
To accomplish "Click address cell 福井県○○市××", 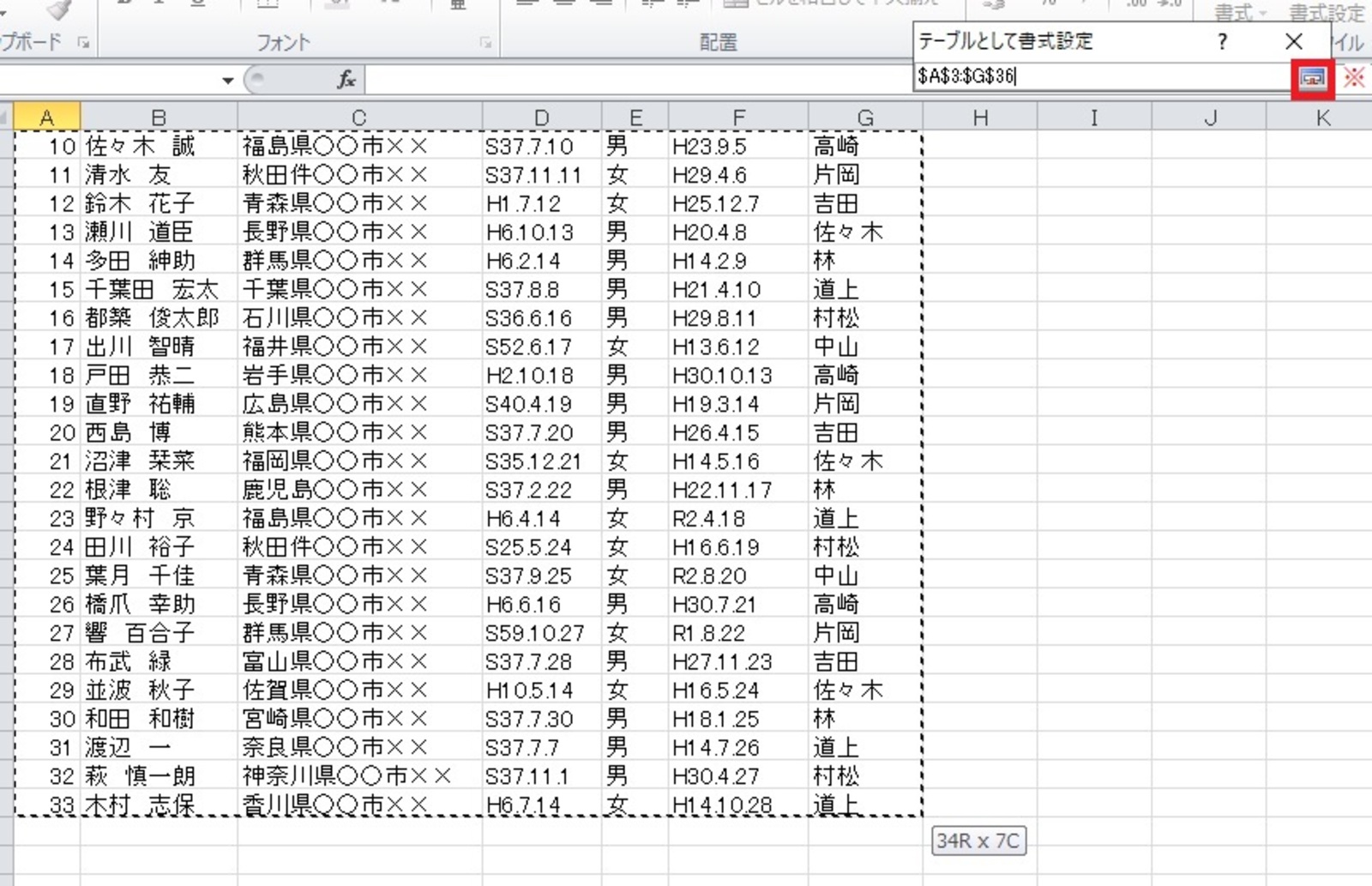I will point(359,347).
